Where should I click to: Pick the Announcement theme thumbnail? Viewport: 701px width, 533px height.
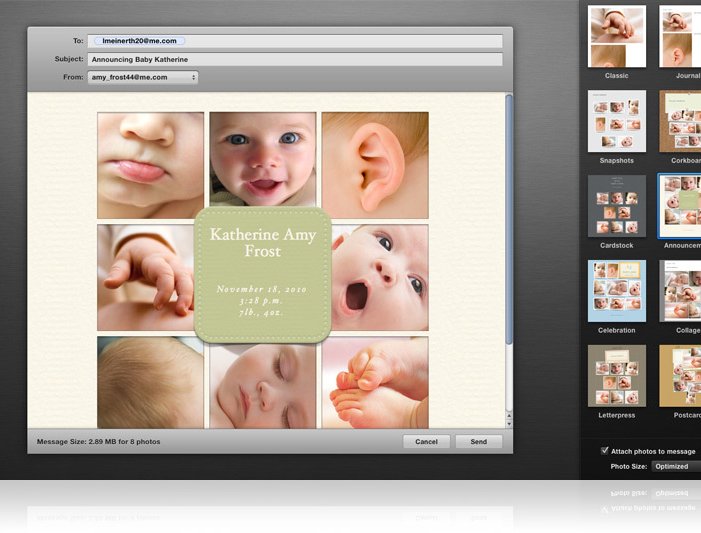[x=680, y=206]
